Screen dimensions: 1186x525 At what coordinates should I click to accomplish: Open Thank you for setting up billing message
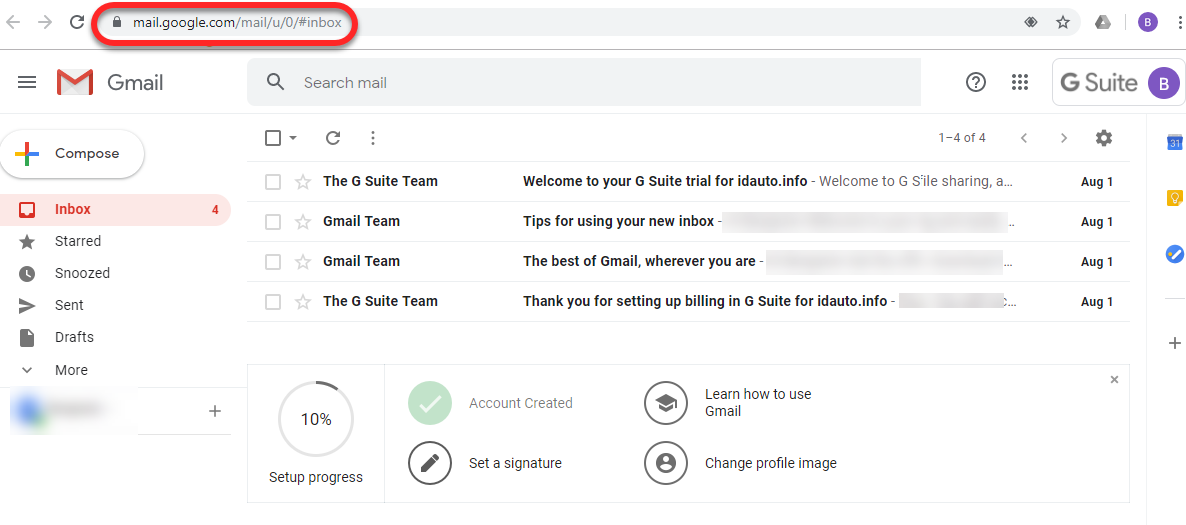click(x=688, y=302)
